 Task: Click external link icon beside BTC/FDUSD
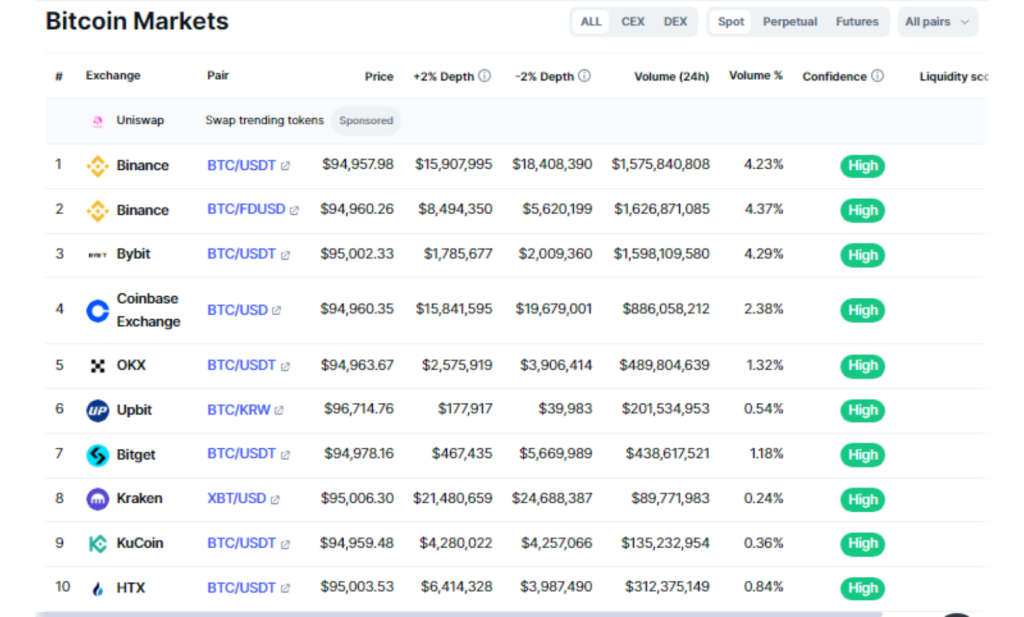[294, 210]
